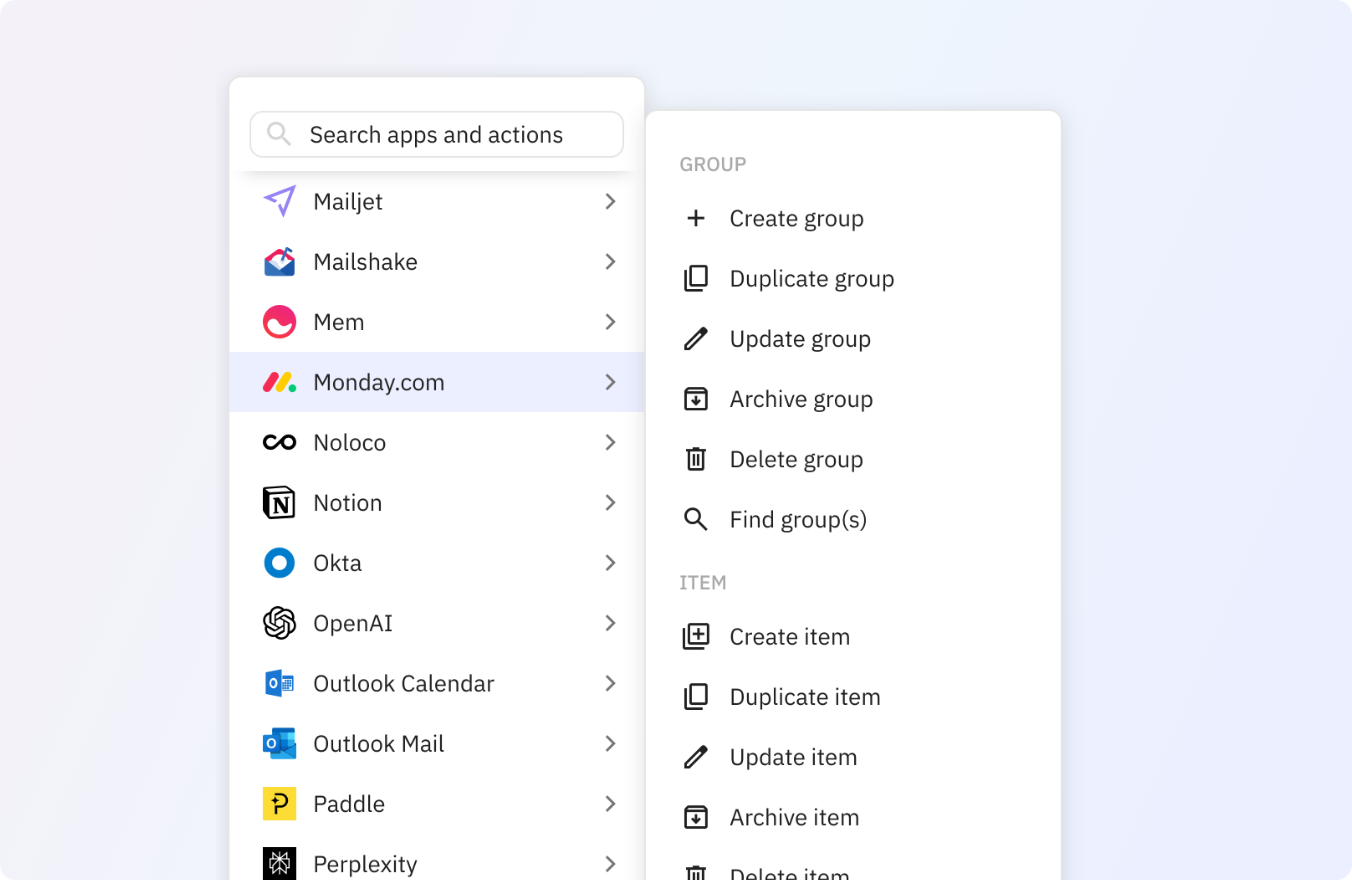Click the pencil icon for Update item

pos(696,758)
